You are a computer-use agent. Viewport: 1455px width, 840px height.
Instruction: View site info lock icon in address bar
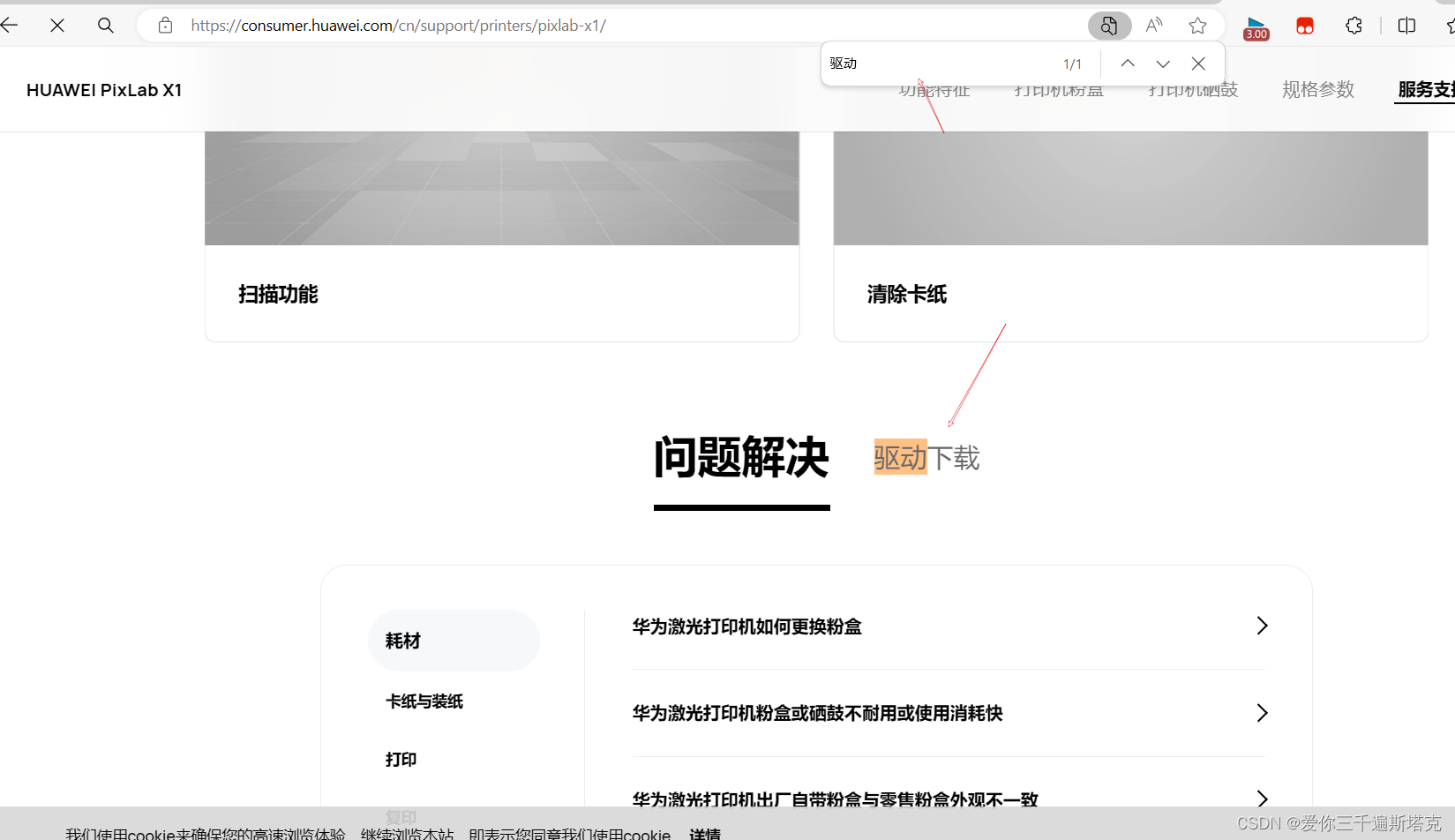[x=165, y=26]
